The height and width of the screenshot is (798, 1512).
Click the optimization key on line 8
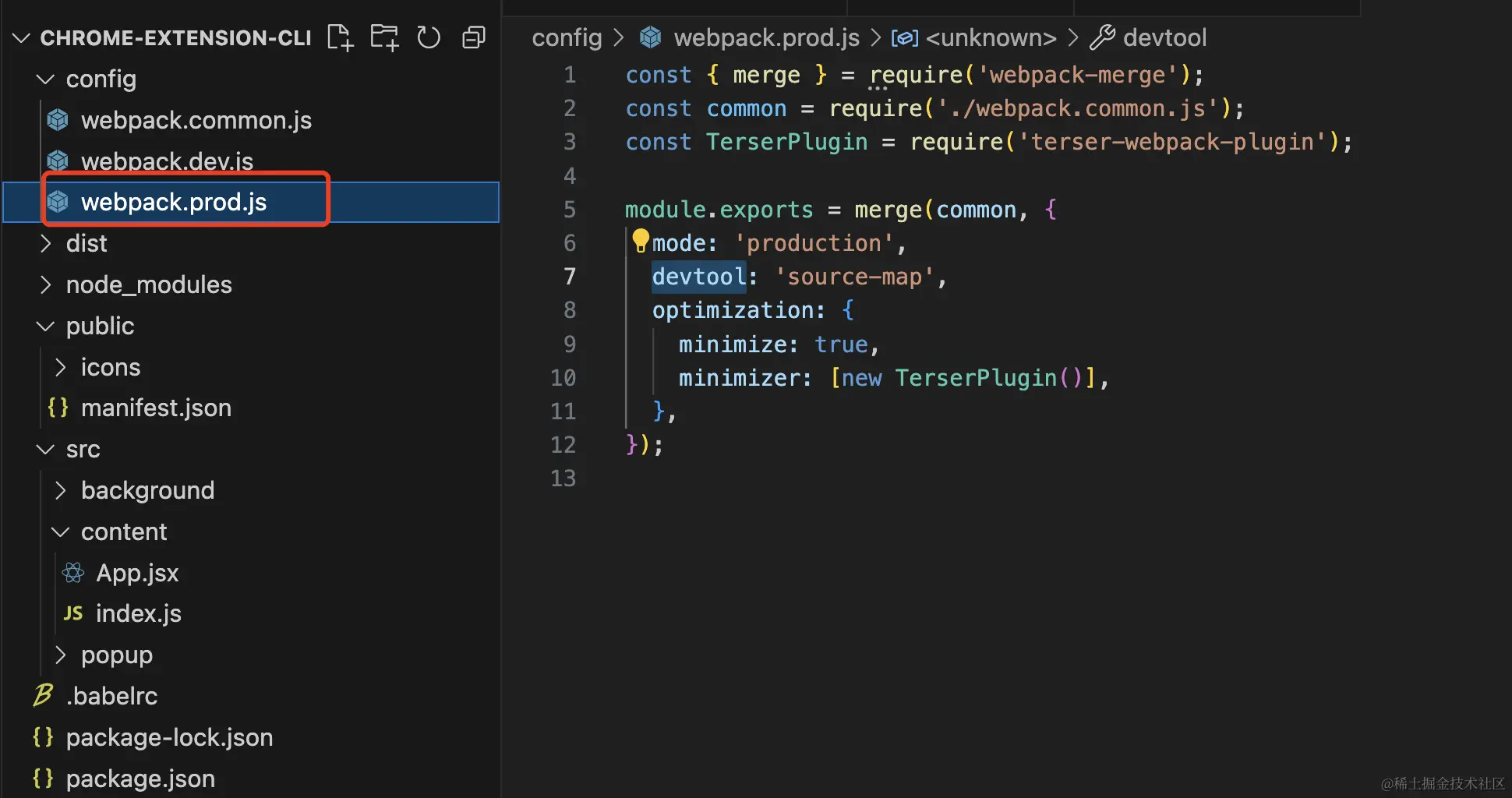pyautogui.click(x=733, y=310)
